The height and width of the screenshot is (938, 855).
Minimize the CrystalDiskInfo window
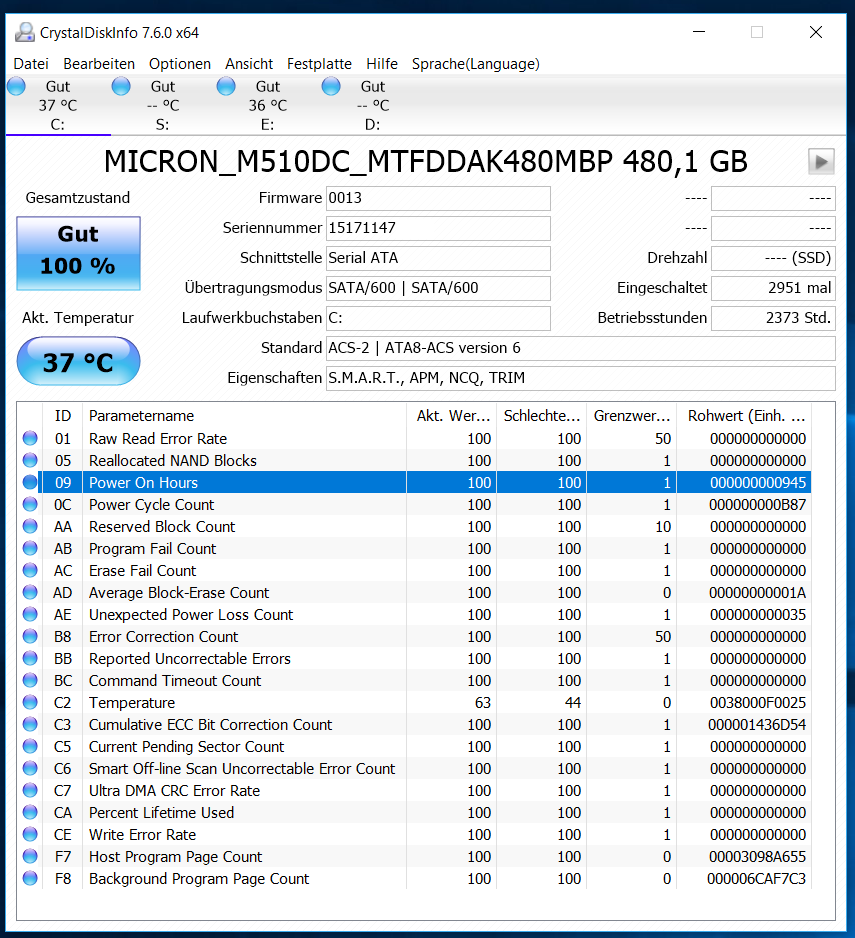click(x=699, y=32)
